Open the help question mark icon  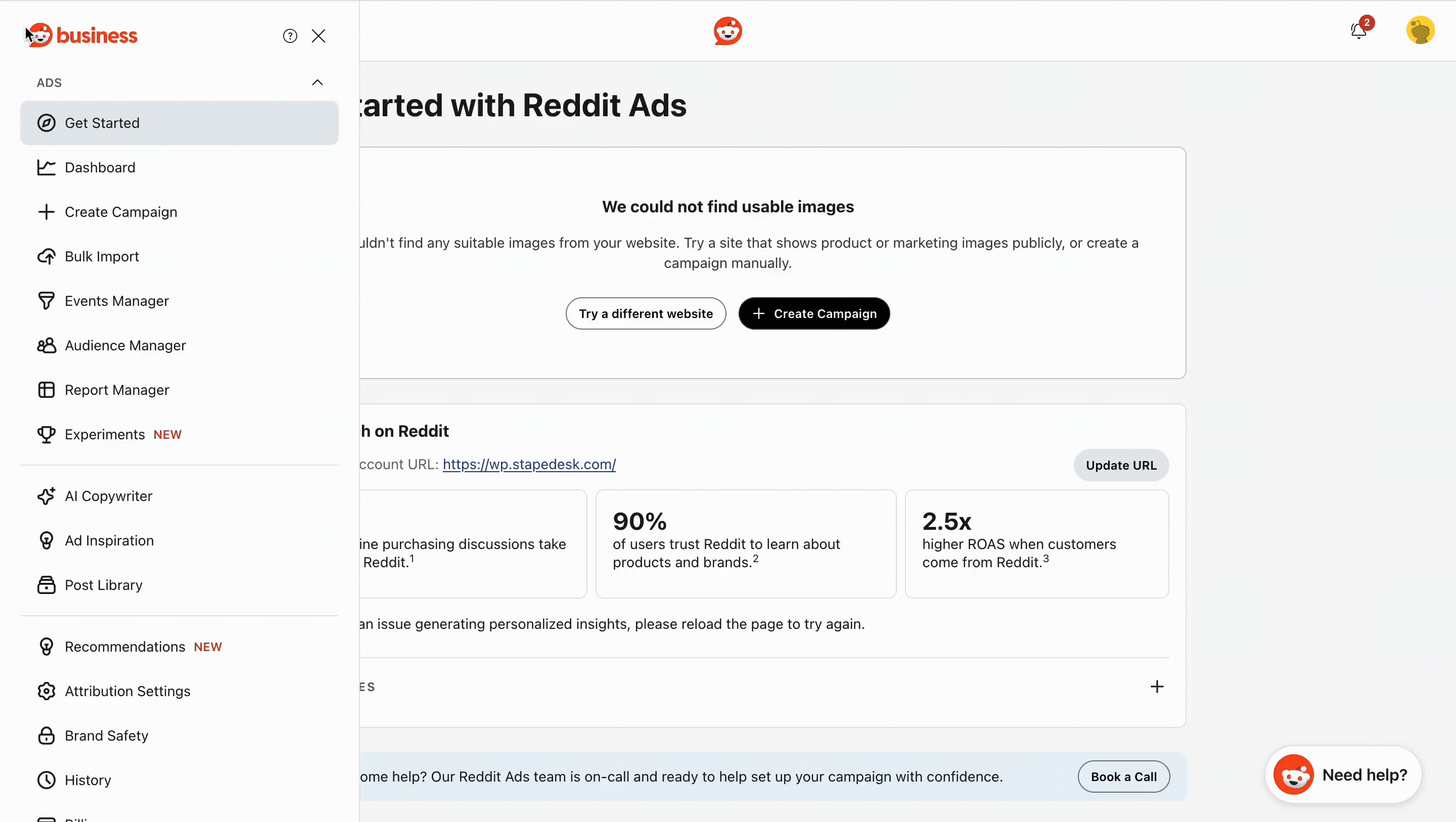tap(290, 36)
